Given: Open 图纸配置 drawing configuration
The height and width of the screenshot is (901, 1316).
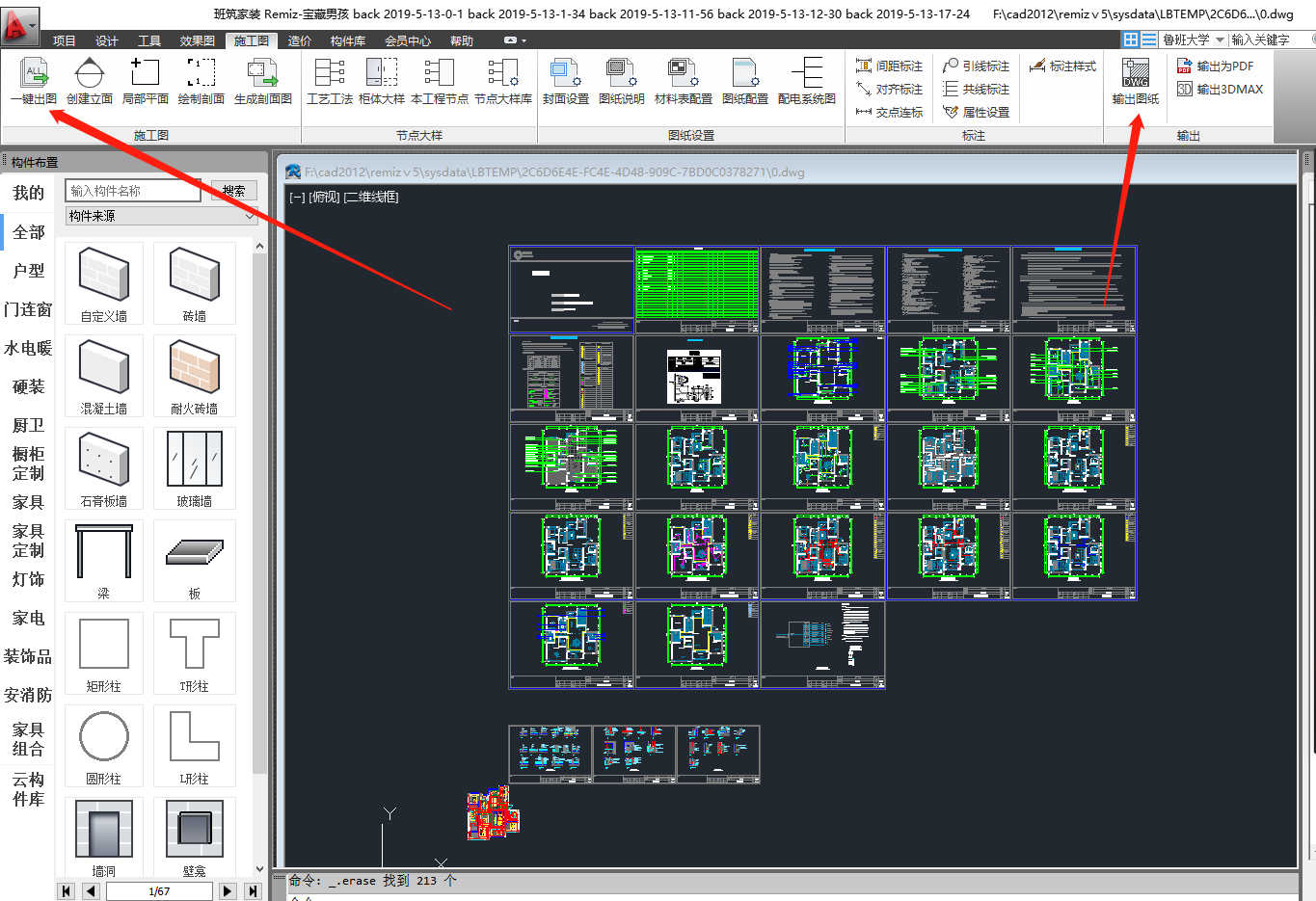Looking at the screenshot, I should 745,81.
